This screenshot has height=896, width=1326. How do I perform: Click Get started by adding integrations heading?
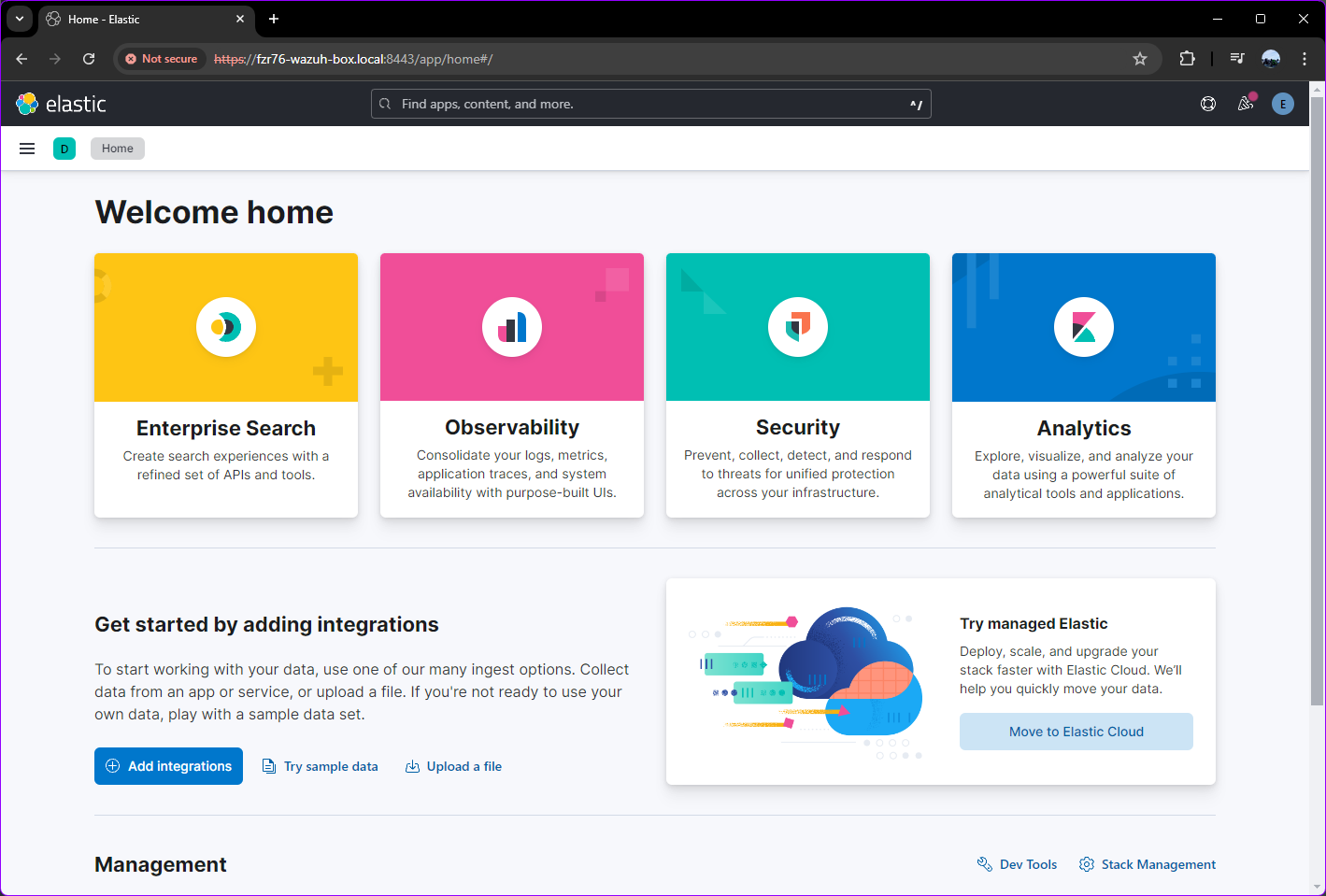(266, 624)
